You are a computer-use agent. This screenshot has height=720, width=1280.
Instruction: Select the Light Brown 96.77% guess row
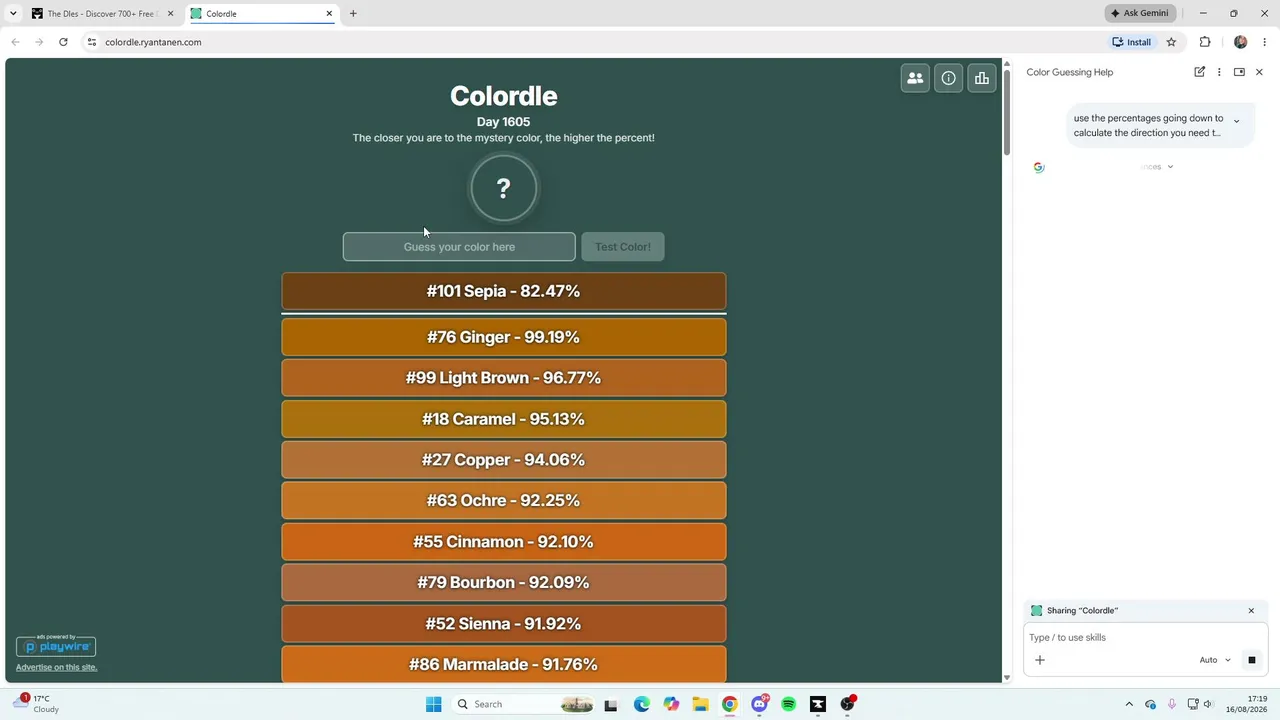click(x=503, y=378)
